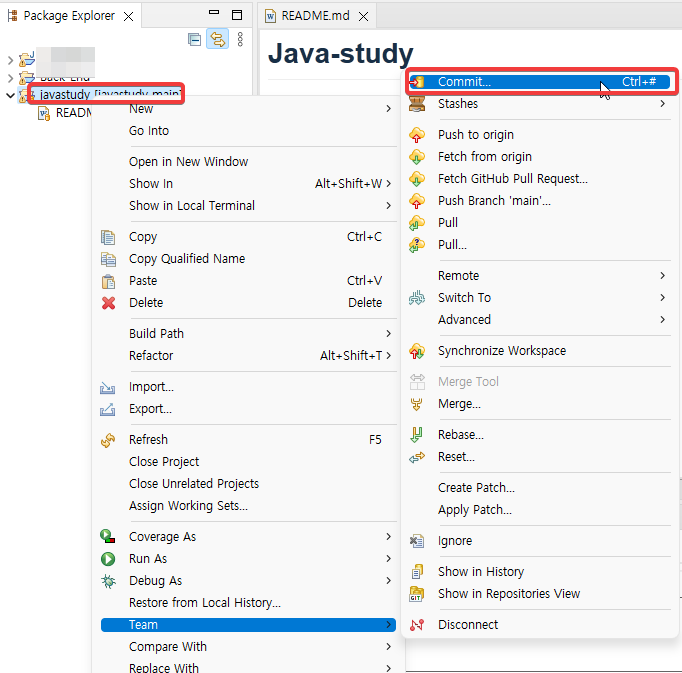Close the Package Explorer tab
Screen dimensions: 682x673
pyautogui.click(x=128, y=17)
